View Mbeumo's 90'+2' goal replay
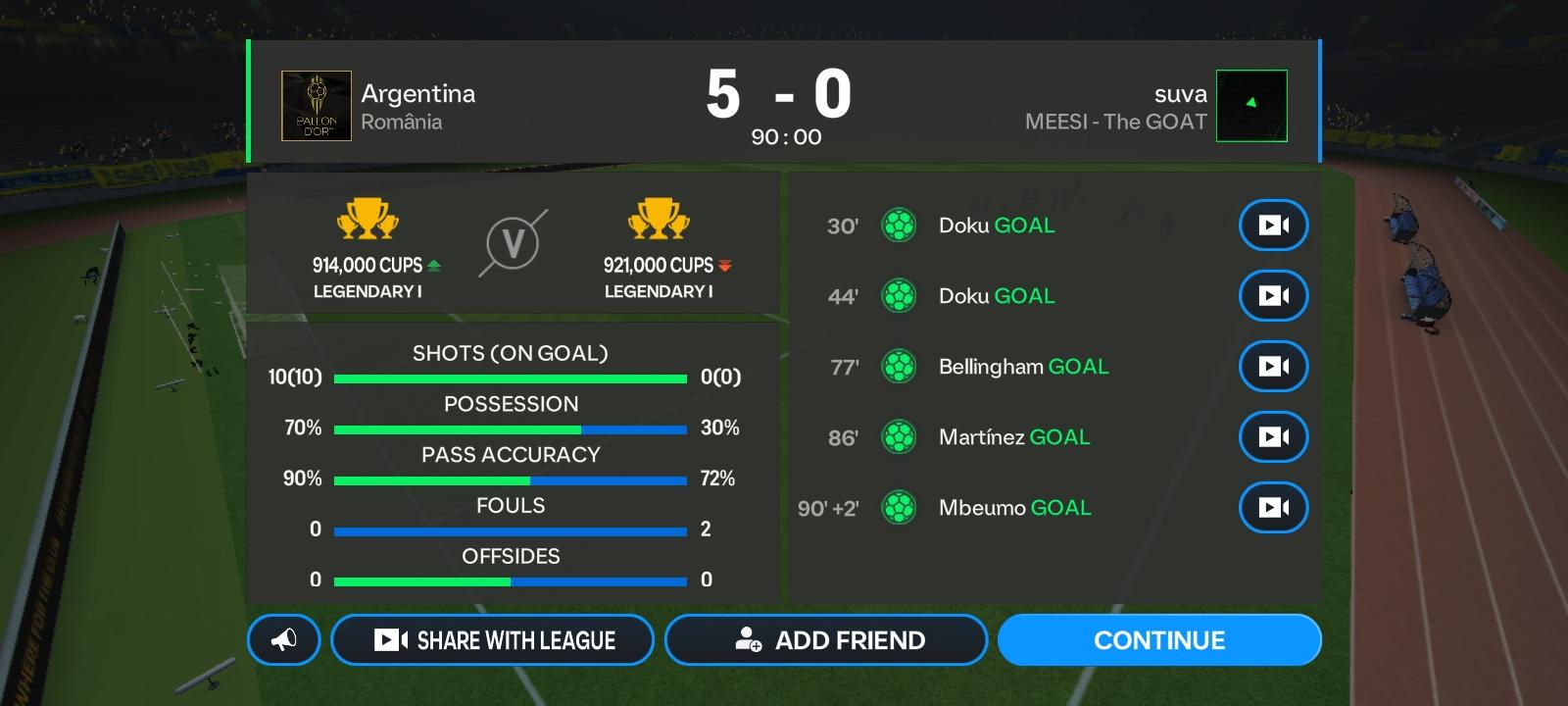 click(1273, 508)
